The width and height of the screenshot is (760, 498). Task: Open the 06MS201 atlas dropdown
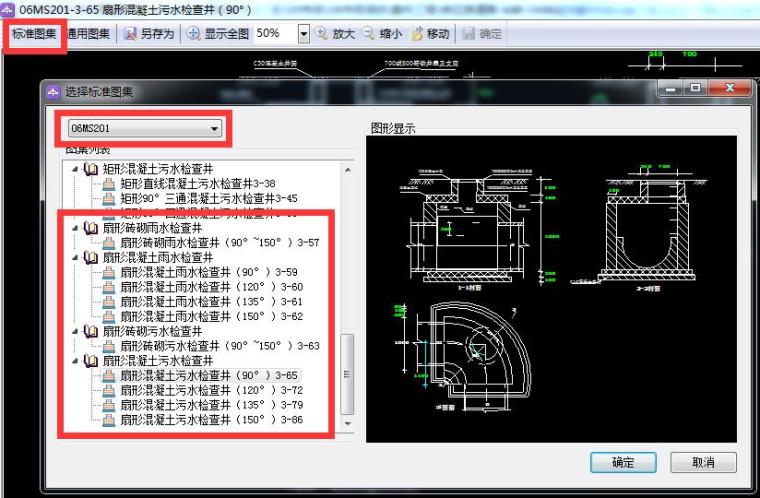[x=214, y=129]
